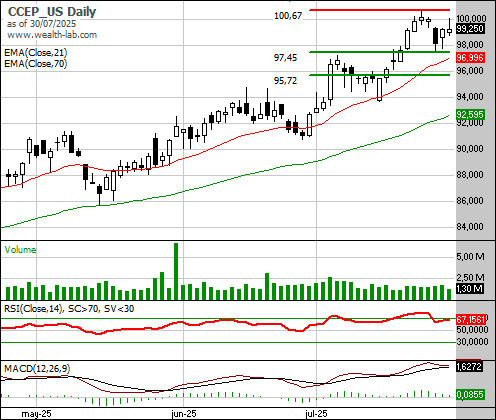Image resolution: width=496 pixels, height=420 pixels.
Task: Click the MACD histogram value tag 0,0855
Action: (x=470, y=395)
